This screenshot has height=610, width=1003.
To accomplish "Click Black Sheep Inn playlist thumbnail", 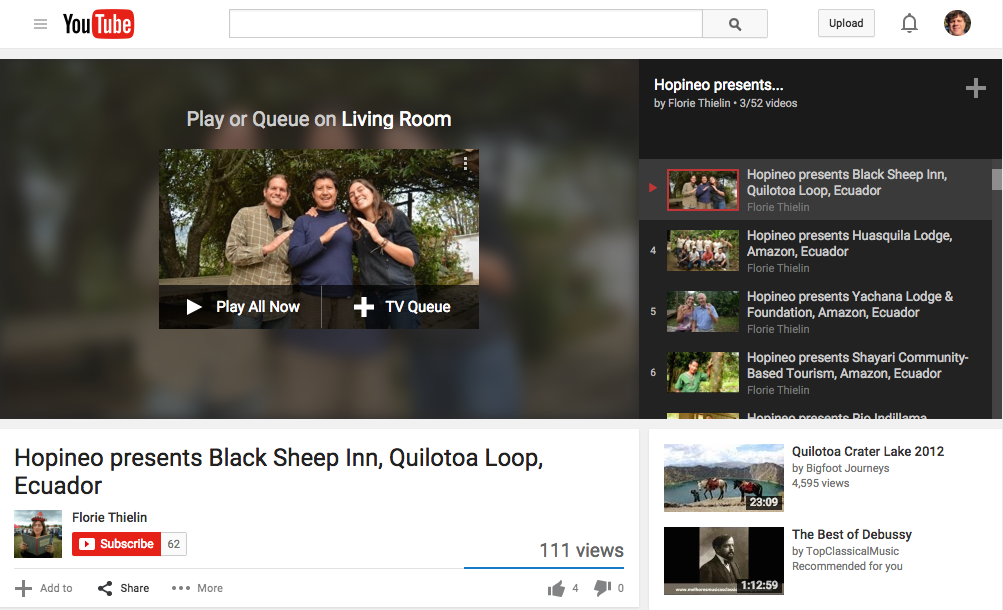I will point(703,189).
